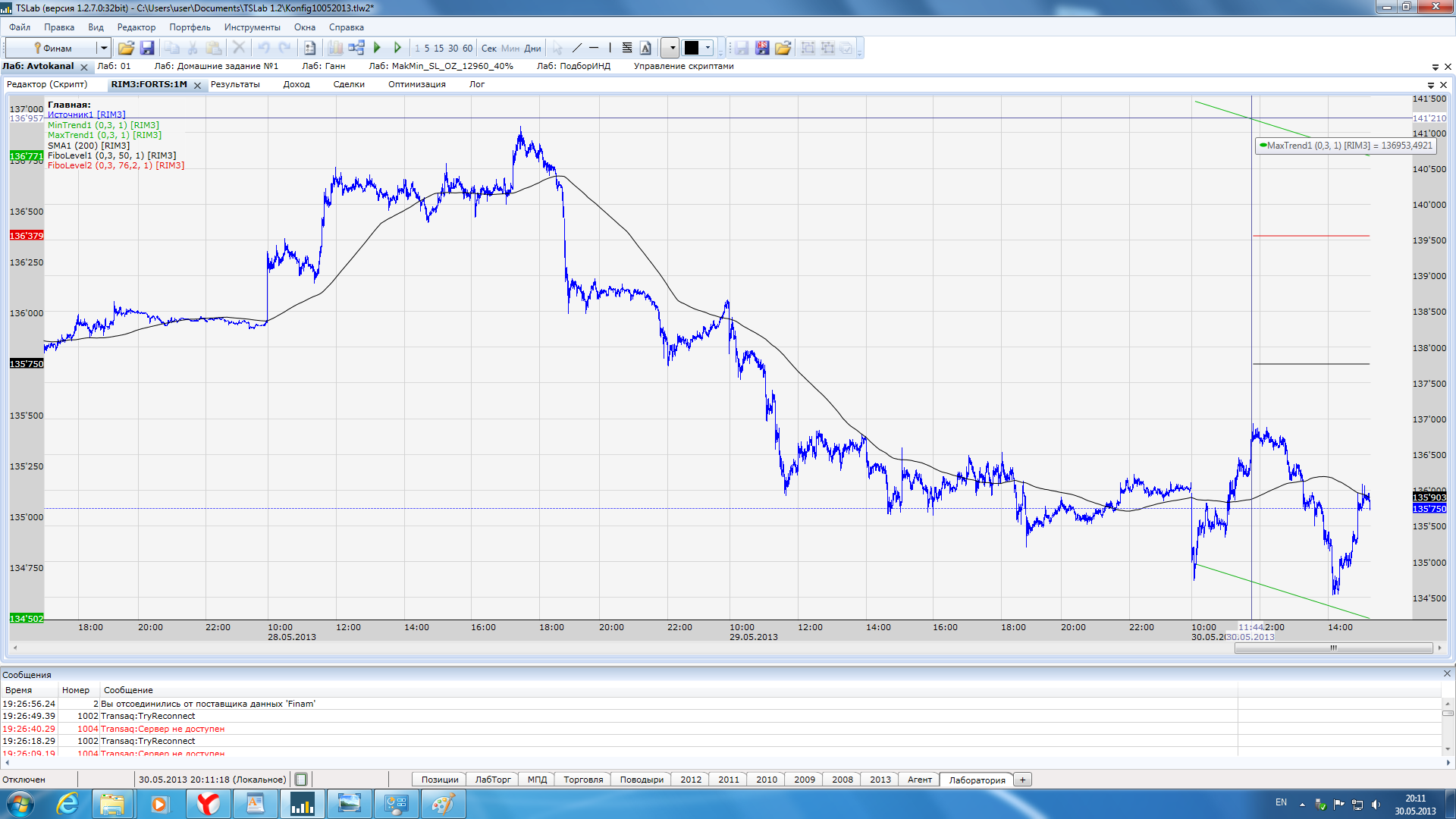Screen dimensions: 1456x819
Task: Toggle the 15 minute interval
Action: pyautogui.click(x=438, y=49)
